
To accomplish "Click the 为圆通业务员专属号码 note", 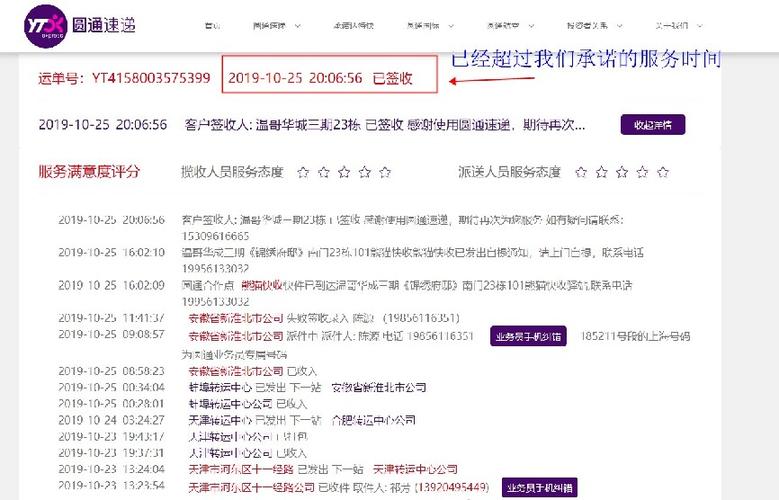I will click(x=234, y=354).
